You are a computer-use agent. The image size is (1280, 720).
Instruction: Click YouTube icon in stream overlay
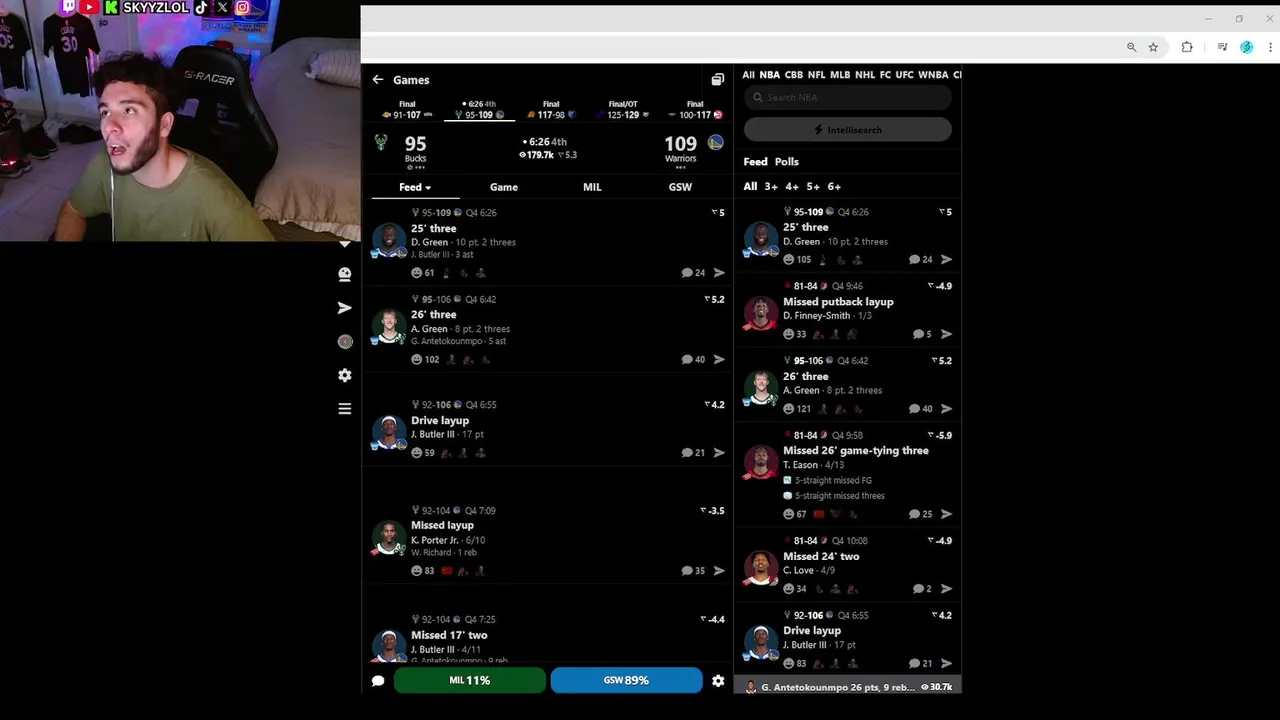(x=89, y=8)
